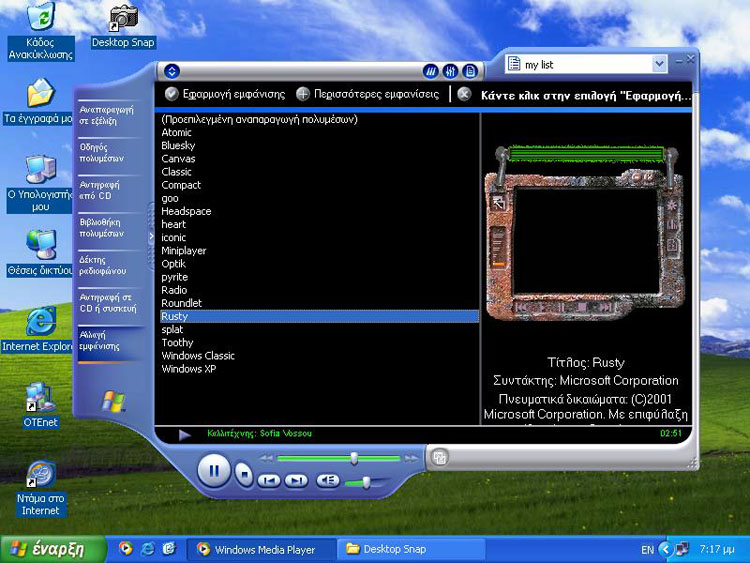Select the heart skin
Viewport: 750px width, 563px height.
(320, 224)
